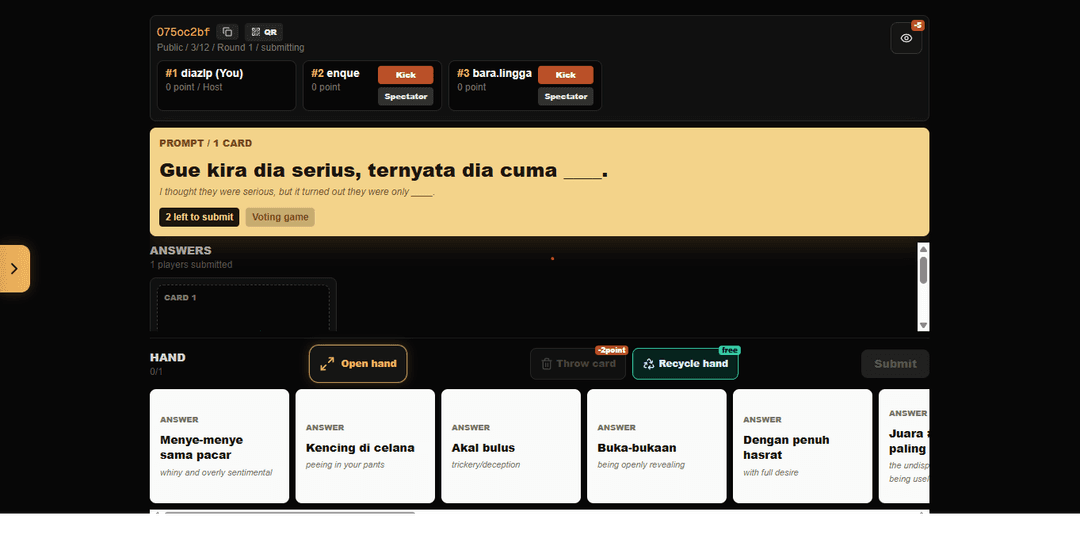1080x535 pixels.
Task: Select the Akal bulus answer card
Action: (511, 446)
